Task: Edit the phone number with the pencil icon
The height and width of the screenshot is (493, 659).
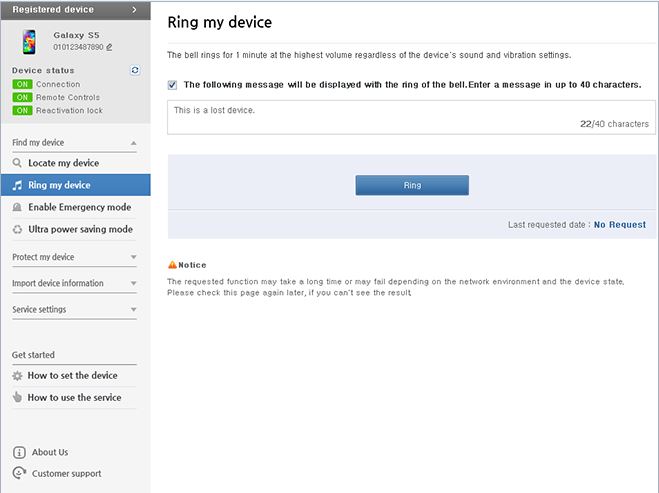Action: pos(109,47)
